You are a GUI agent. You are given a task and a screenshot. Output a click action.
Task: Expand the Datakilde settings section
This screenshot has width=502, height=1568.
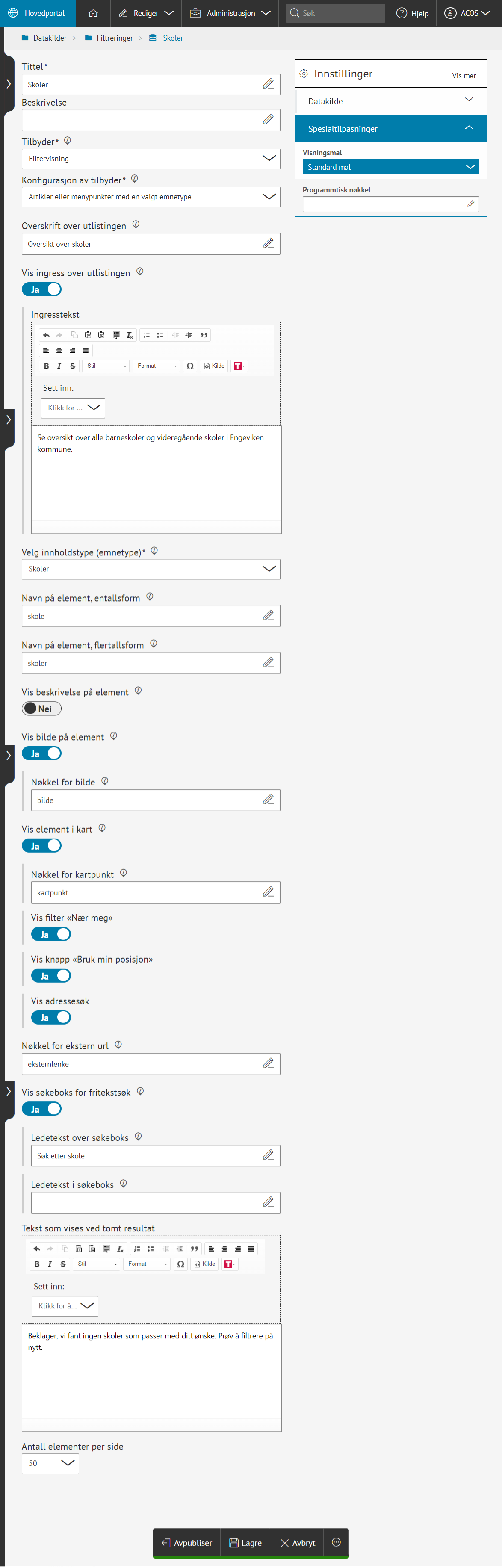[x=391, y=101]
